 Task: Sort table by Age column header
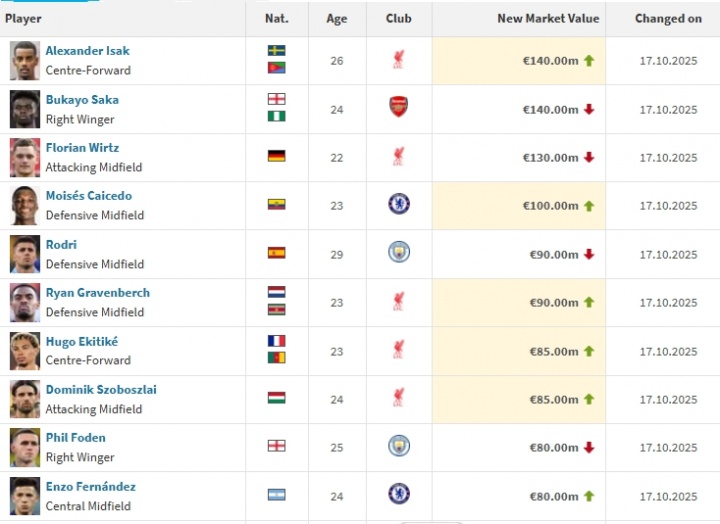point(336,18)
